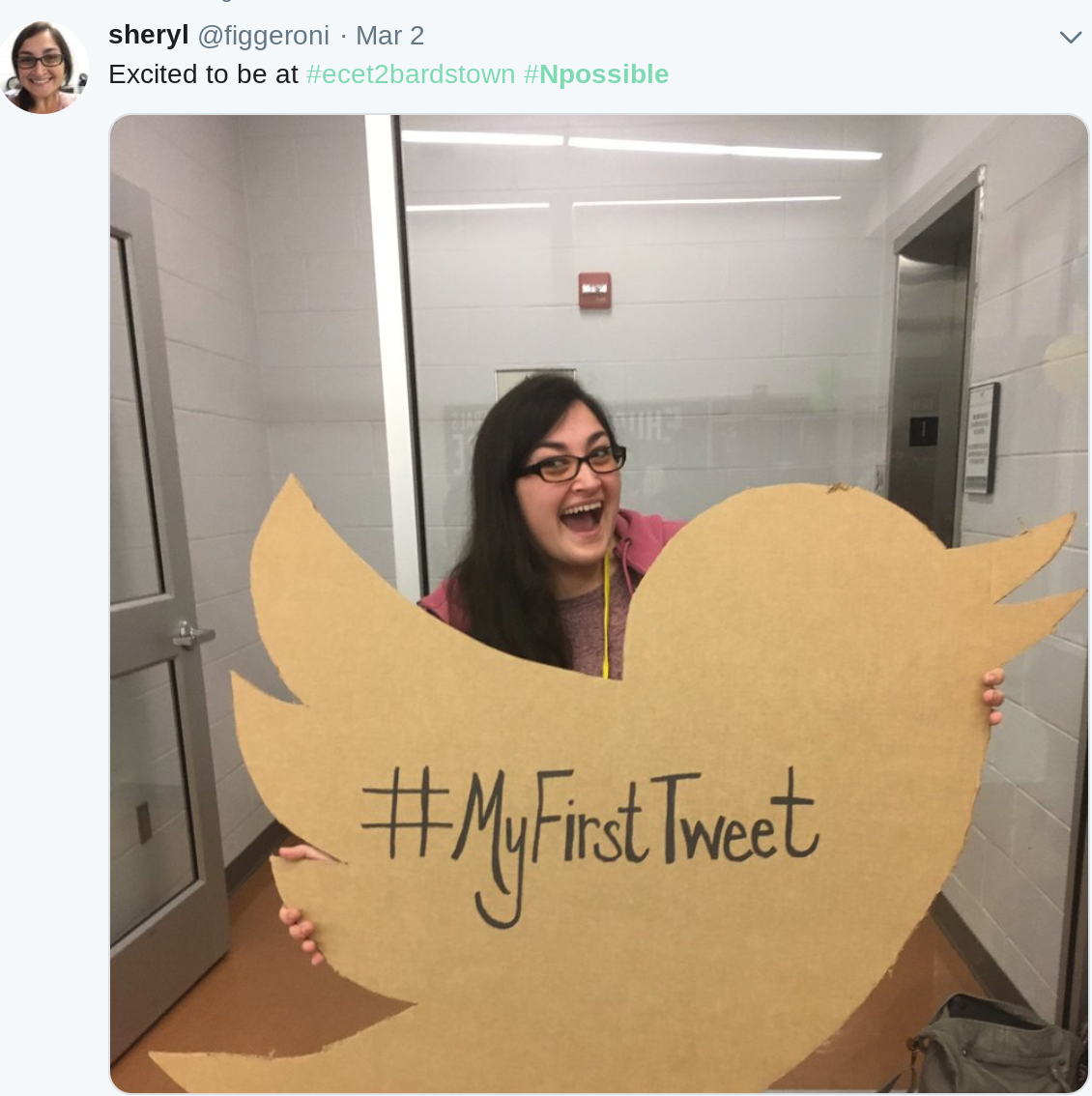Expand the tweet options chevron menu
Screen dimensions: 1092x1096
coord(1071,37)
